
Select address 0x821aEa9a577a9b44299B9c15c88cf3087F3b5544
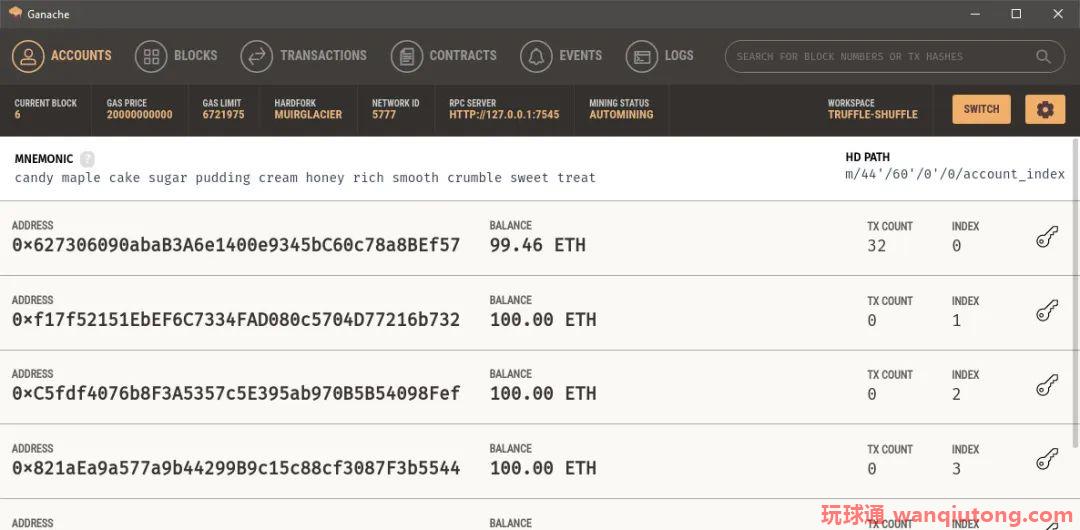pos(236,468)
